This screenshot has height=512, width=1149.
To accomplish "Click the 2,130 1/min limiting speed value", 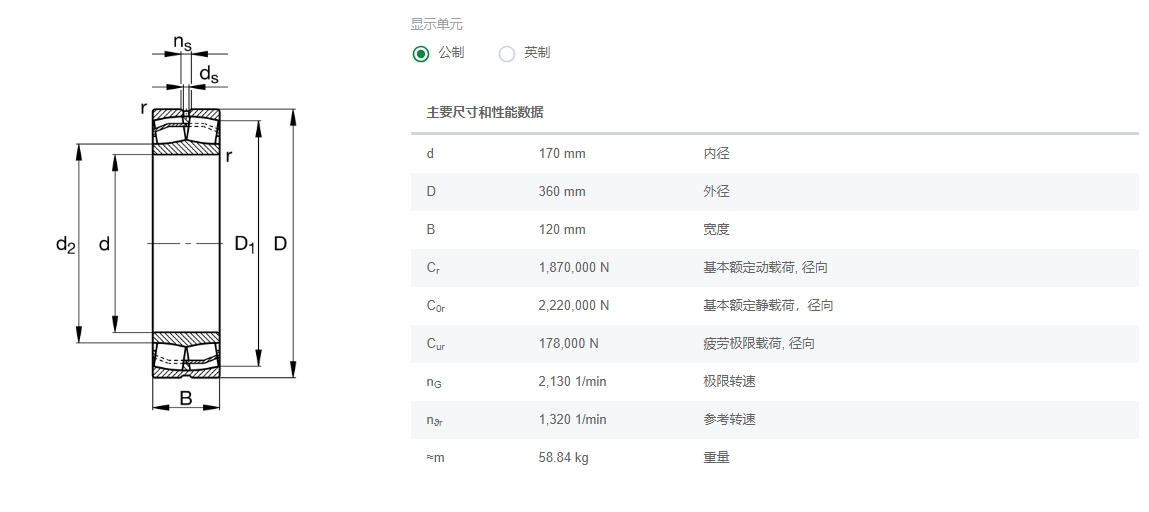I will tap(572, 382).
